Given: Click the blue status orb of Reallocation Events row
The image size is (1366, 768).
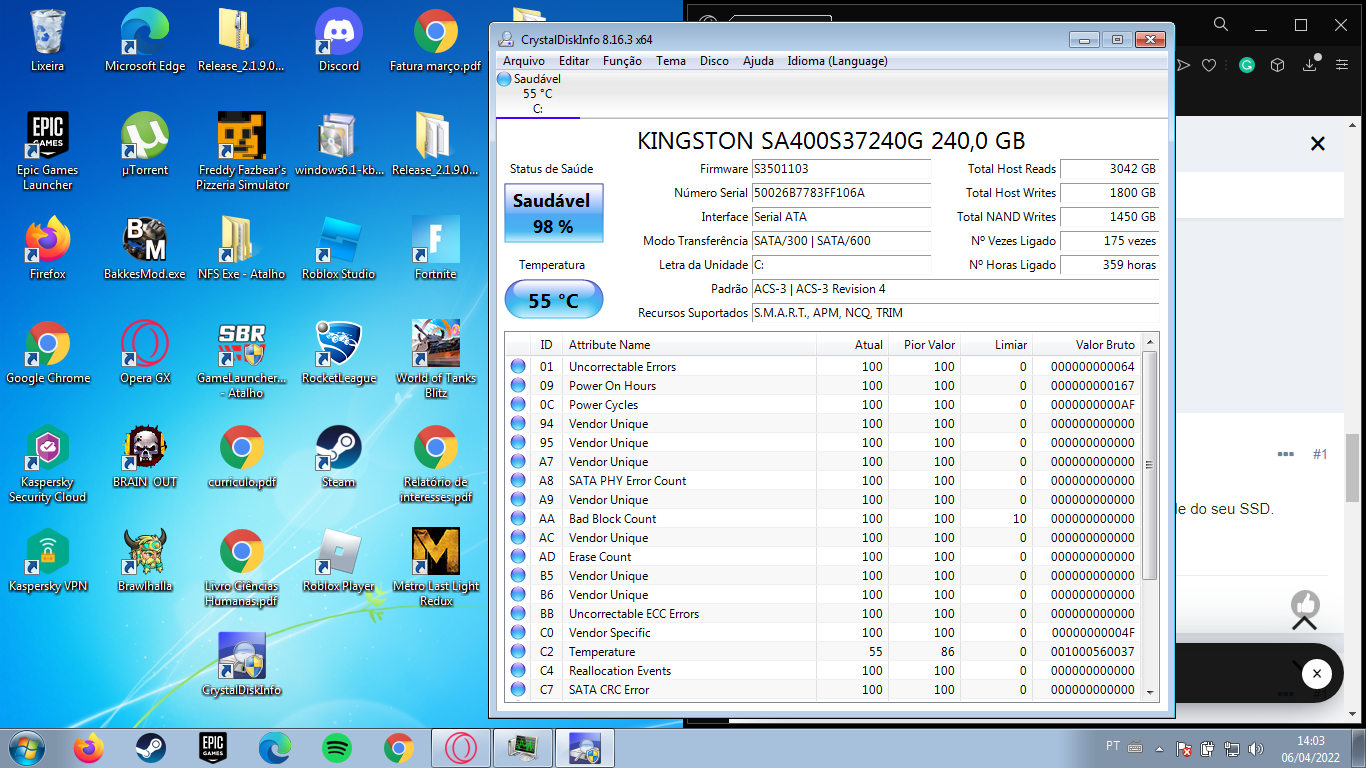Looking at the screenshot, I should (518, 671).
